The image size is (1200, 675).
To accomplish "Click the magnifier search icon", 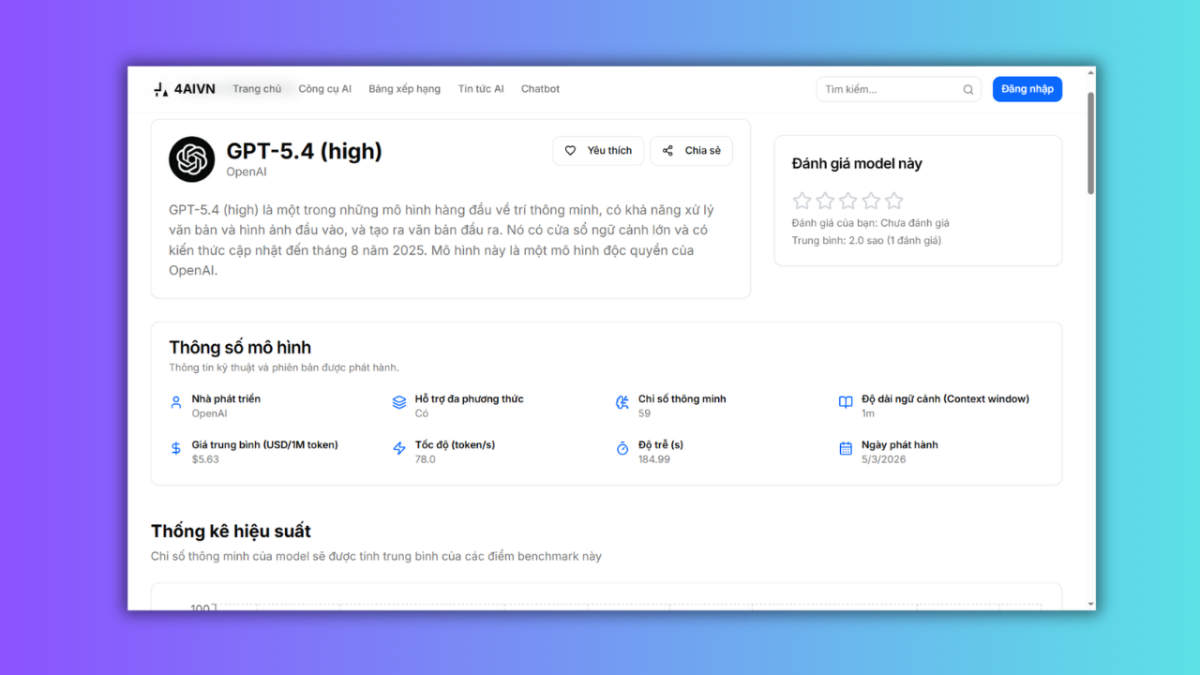I will tap(968, 90).
